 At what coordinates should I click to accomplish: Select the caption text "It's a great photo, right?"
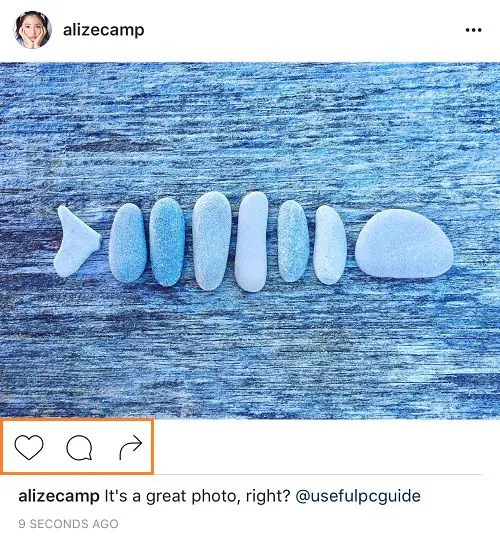click(197, 496)
